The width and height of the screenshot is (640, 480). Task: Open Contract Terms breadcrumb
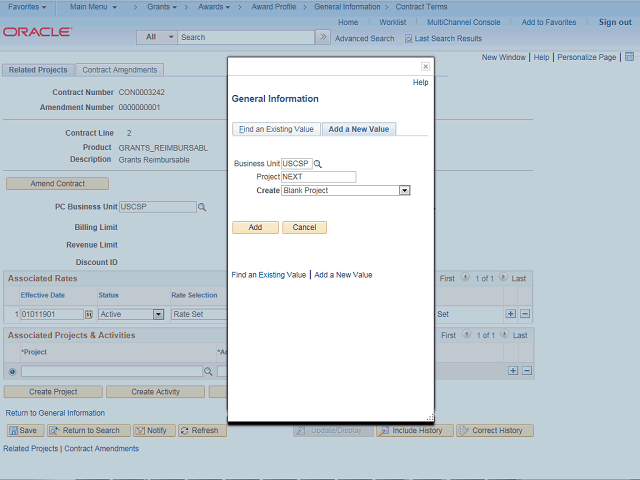[x=421, y=7]
